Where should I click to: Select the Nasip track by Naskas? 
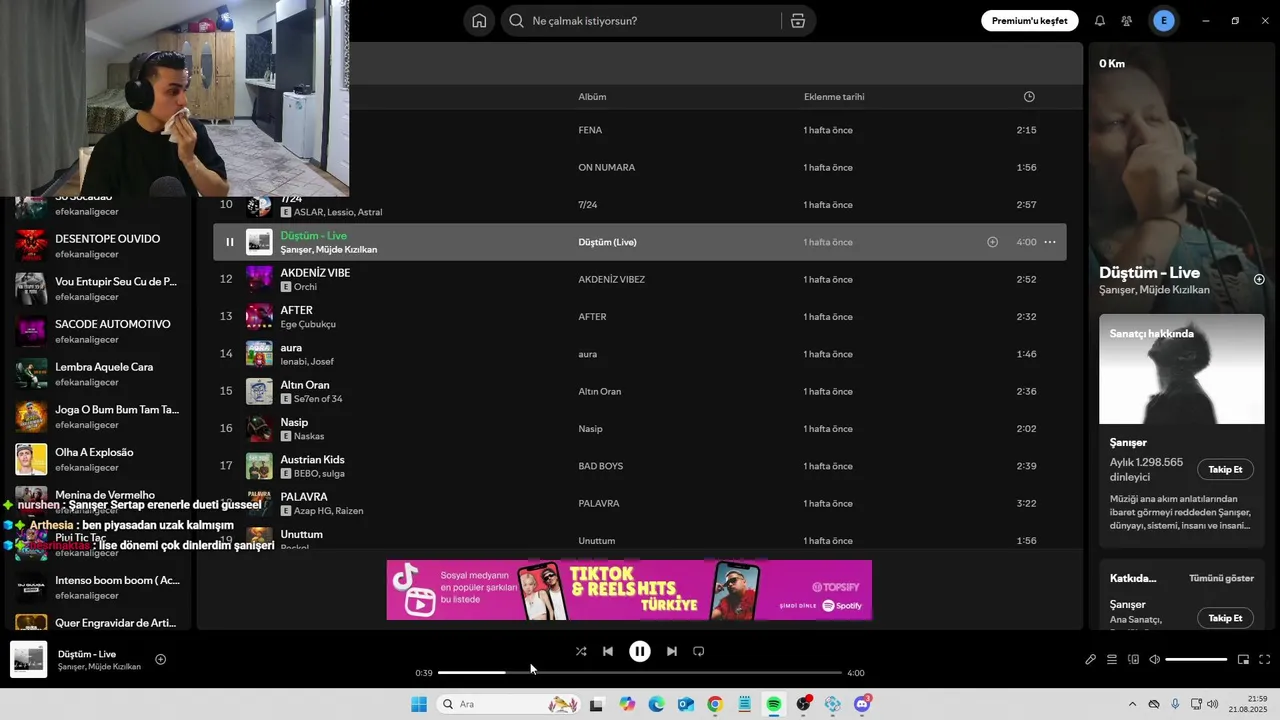click(640, 429)
